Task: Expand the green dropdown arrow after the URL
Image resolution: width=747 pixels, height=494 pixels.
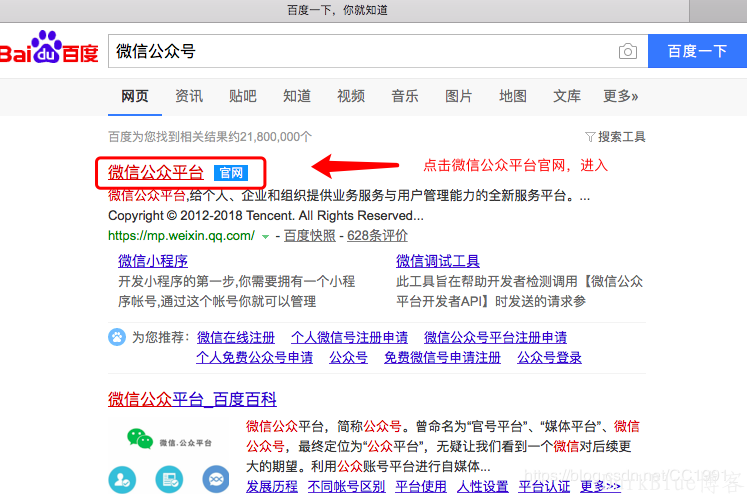Action: (x=265, y=237)
